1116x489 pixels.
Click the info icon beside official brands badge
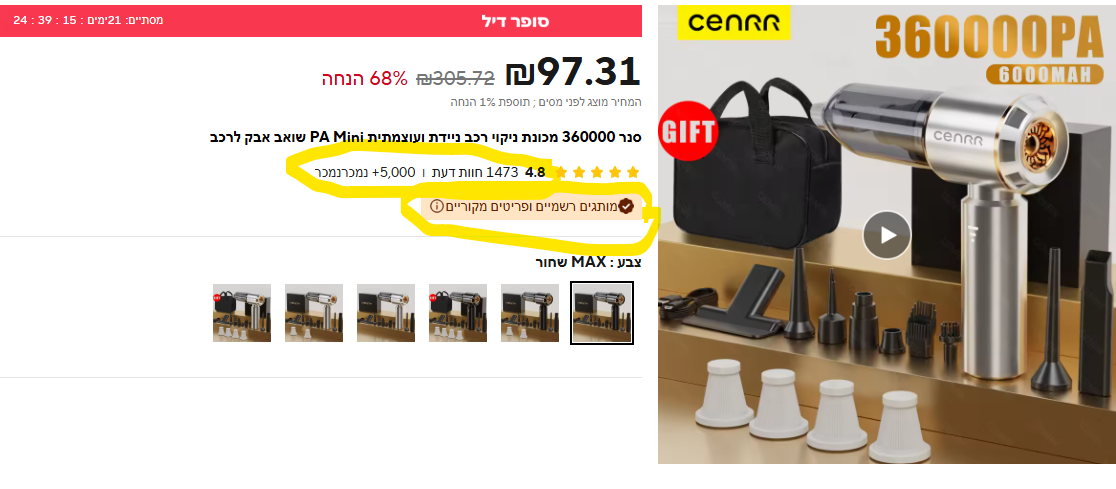coord(437,206)
